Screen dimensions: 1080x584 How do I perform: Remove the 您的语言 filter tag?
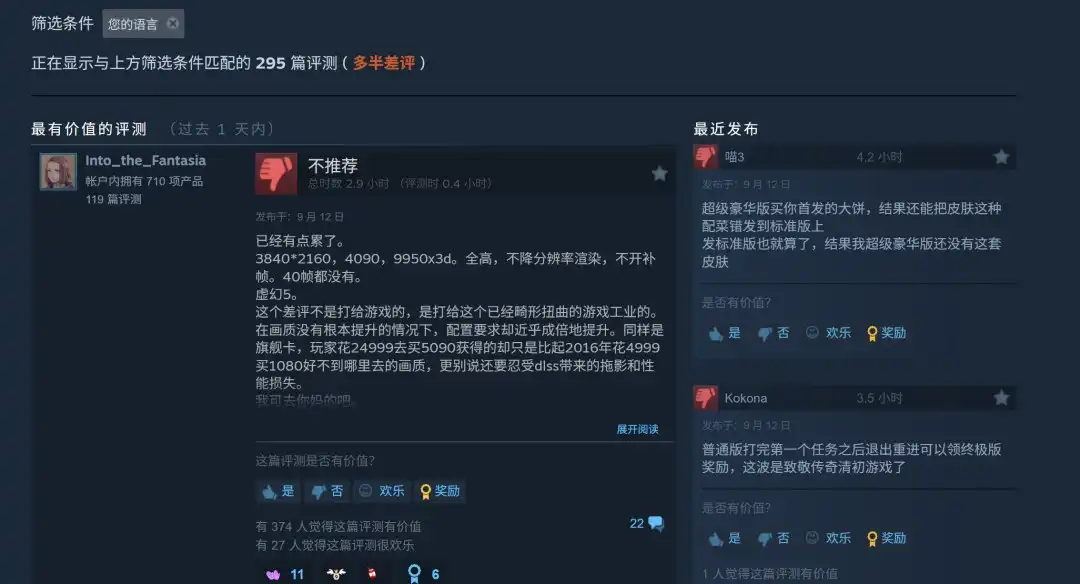173,23
